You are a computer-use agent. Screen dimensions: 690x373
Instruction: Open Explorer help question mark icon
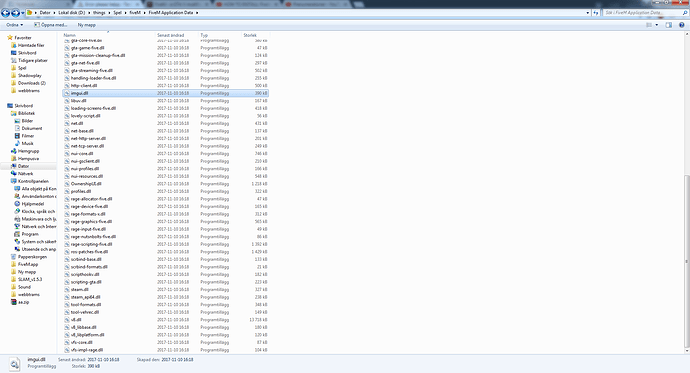(682, 25)
